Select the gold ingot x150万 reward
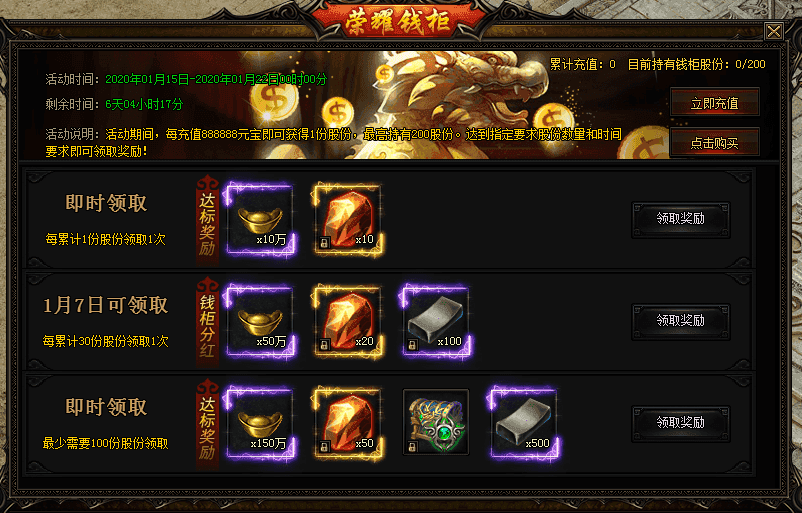 pos(260,422)
